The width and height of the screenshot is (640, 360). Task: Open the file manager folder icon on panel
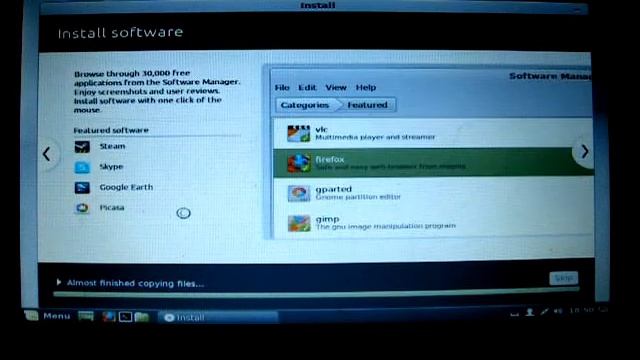pyautogui.click(x=142, y=317)
